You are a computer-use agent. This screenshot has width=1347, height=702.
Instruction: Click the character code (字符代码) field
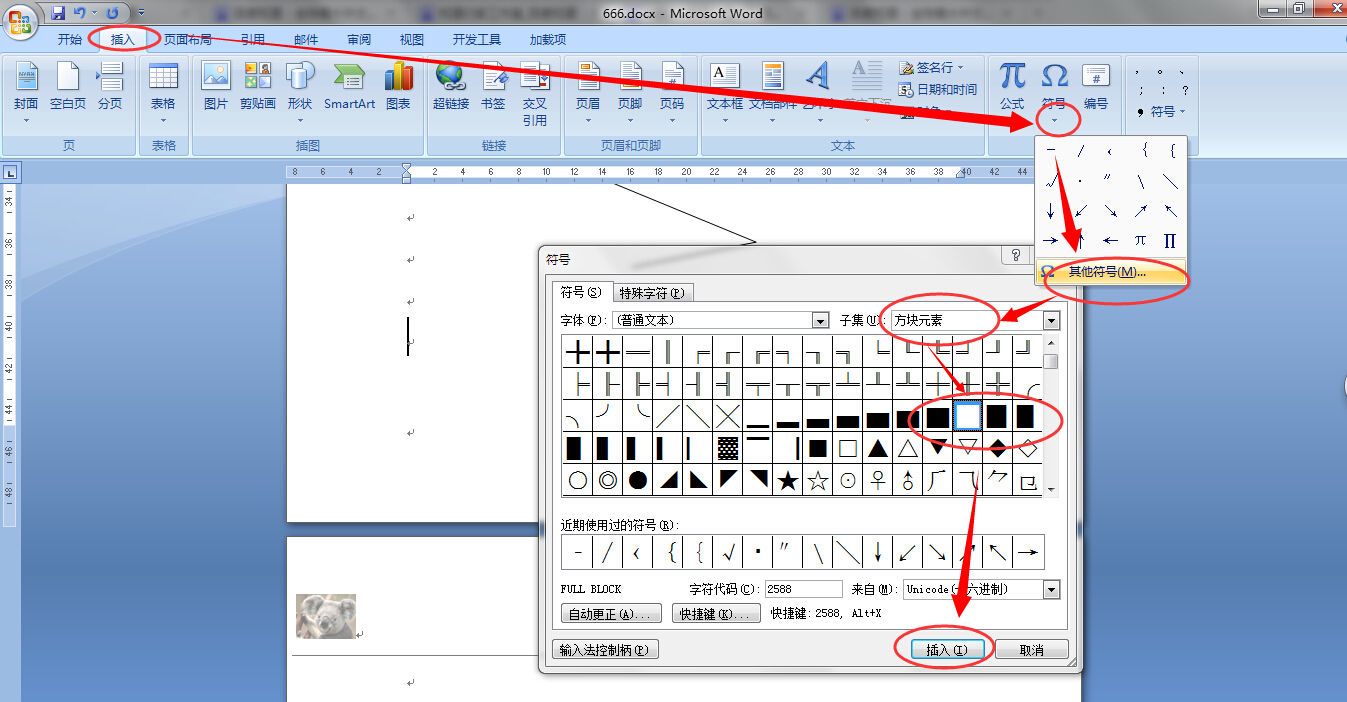click(x=804, y=589)
